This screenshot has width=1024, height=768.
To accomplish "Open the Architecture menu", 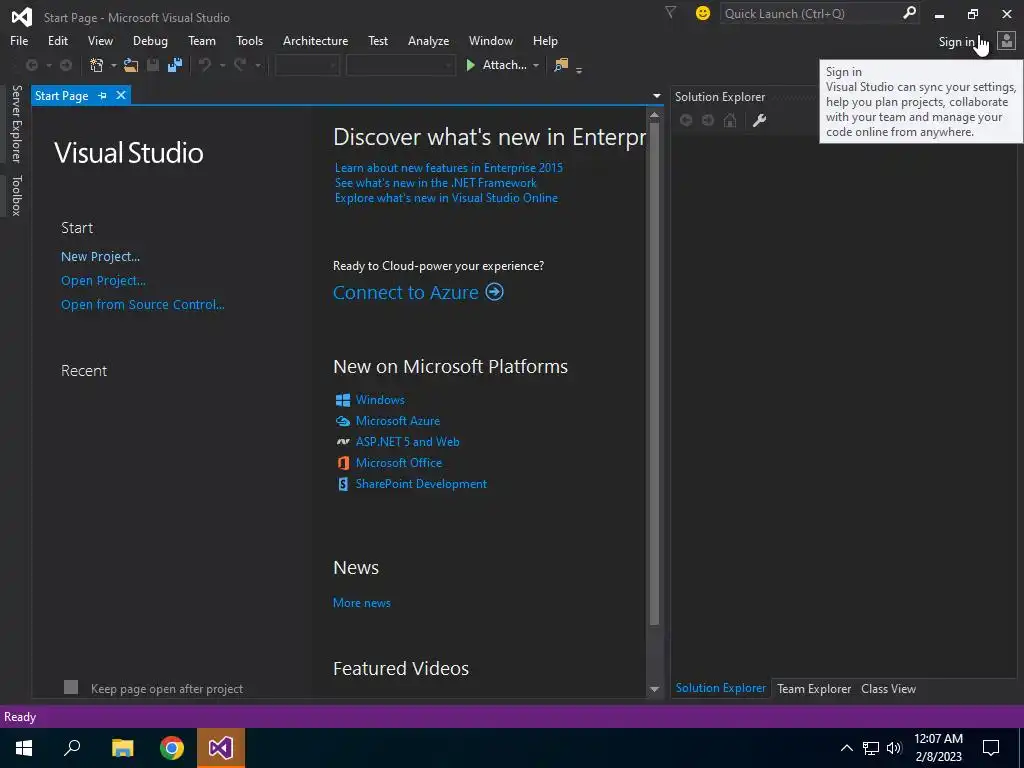I will click(x=315, y=40).
